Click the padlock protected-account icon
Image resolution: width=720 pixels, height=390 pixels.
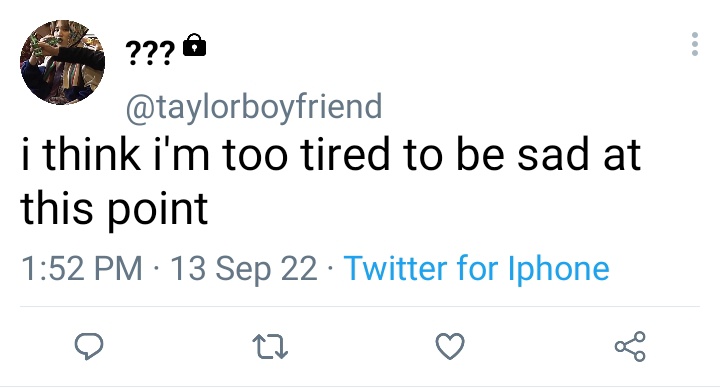point(195,45)
